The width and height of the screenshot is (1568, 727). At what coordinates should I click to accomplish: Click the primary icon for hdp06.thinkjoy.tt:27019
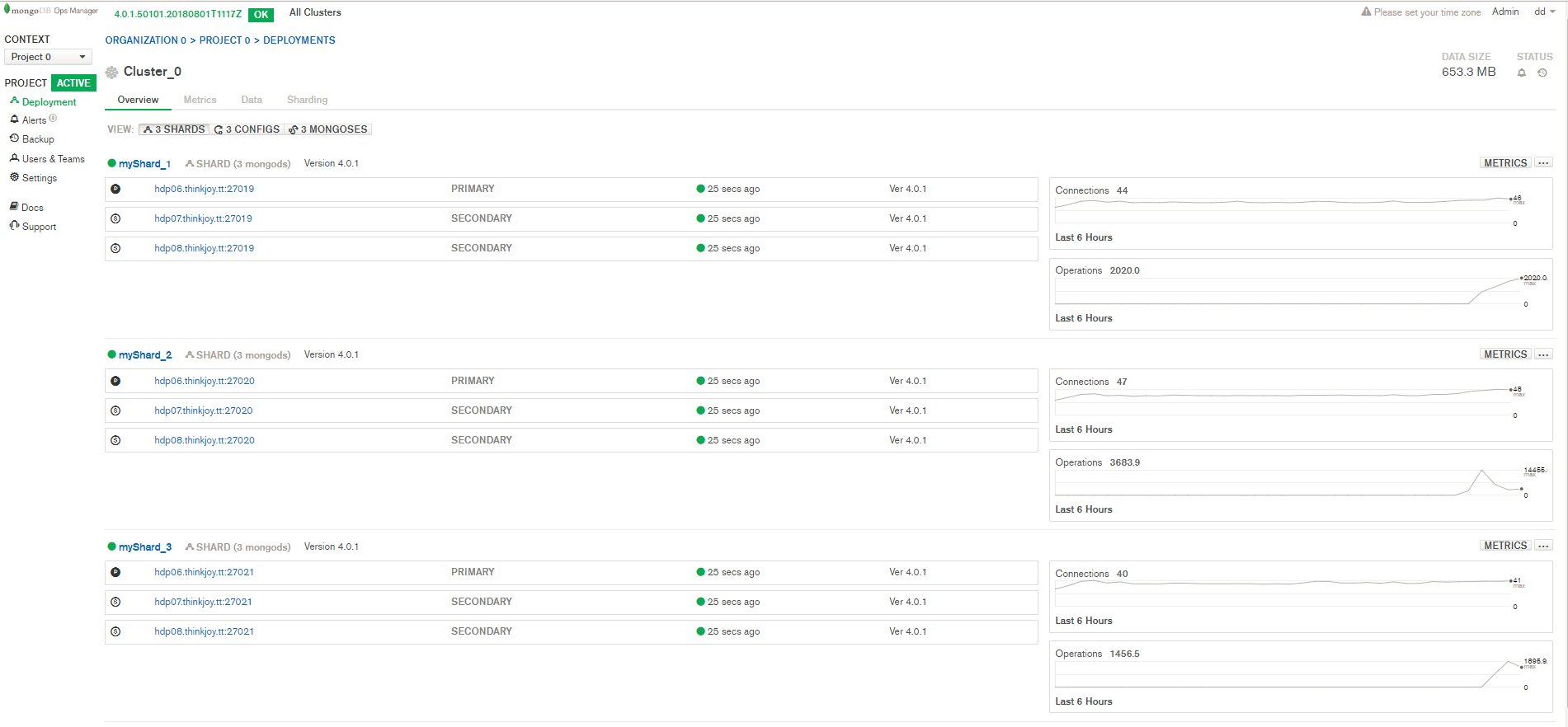(115, 189)
